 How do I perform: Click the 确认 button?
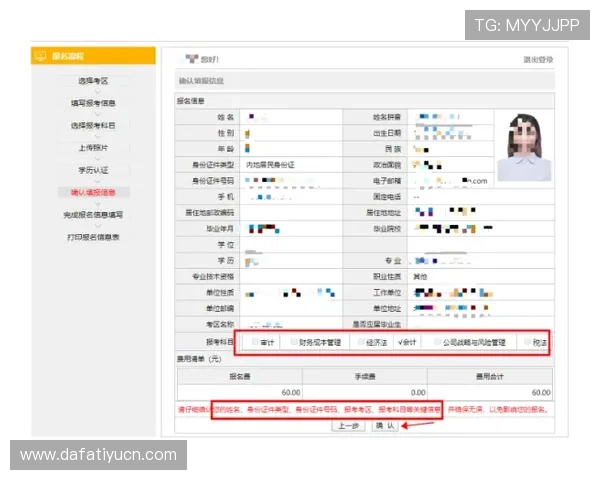pyautogui.click(x=385, y=426)
